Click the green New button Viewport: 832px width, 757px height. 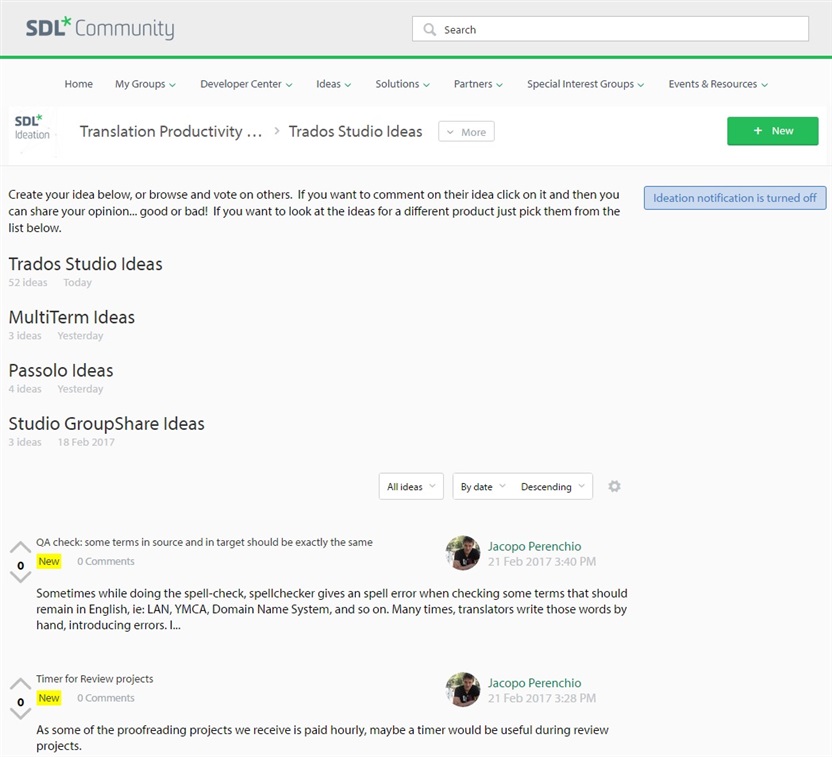[773, 131]
